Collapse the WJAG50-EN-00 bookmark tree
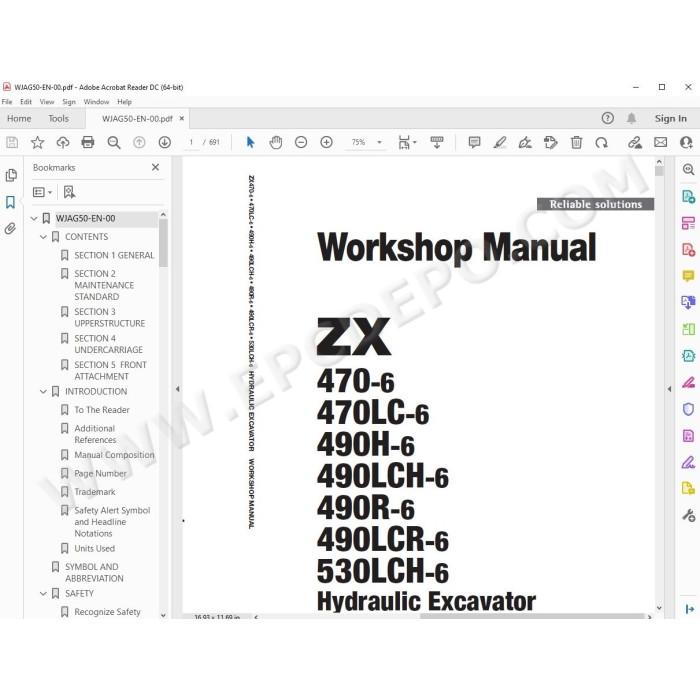Viewport: 700px width, 700px height. 34,218
